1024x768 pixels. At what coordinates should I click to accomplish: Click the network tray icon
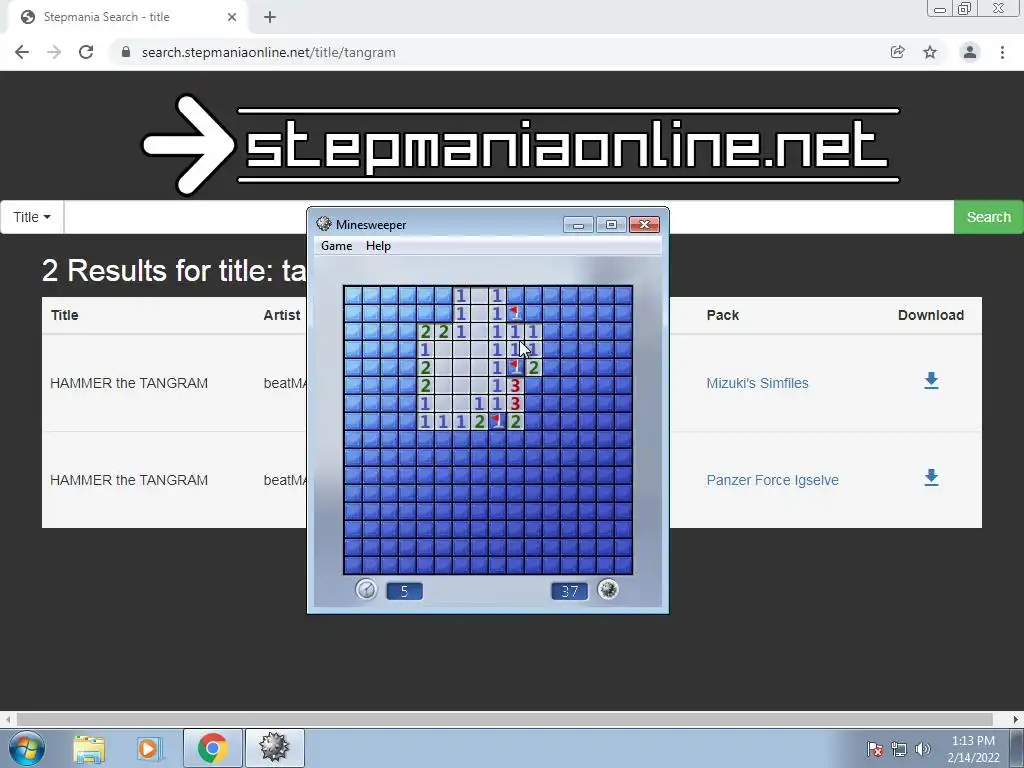click(x=899, y=748)
